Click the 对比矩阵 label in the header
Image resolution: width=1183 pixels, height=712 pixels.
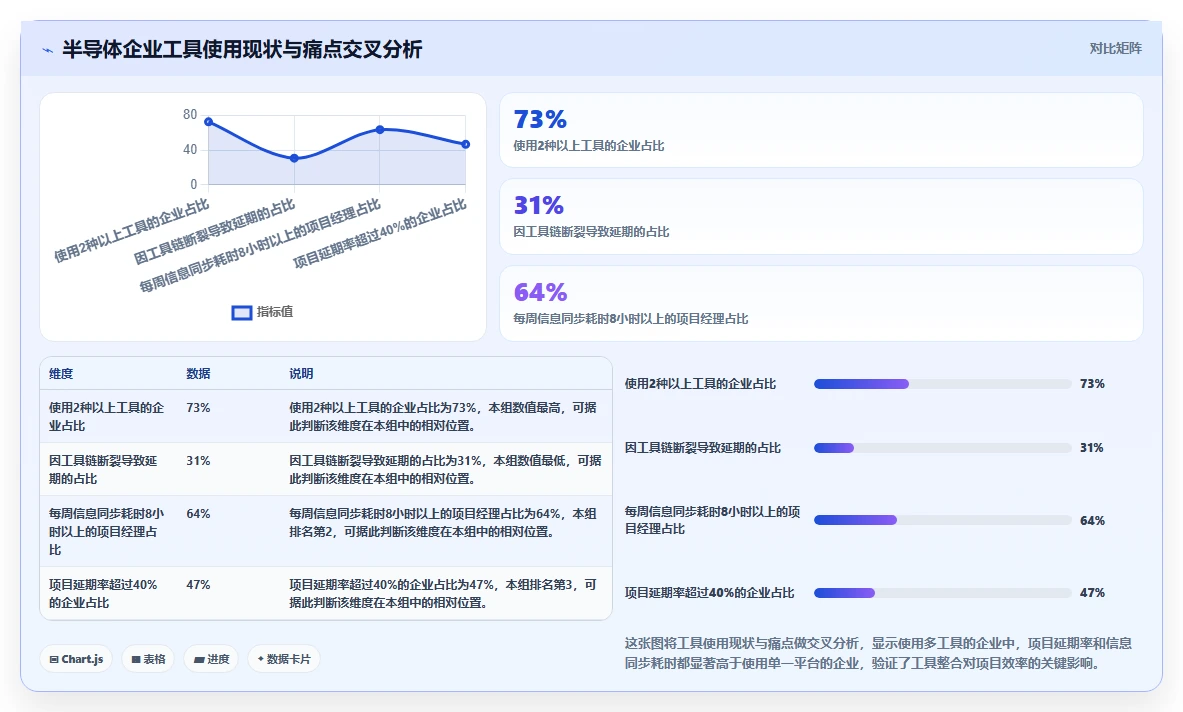(1115, 49)
